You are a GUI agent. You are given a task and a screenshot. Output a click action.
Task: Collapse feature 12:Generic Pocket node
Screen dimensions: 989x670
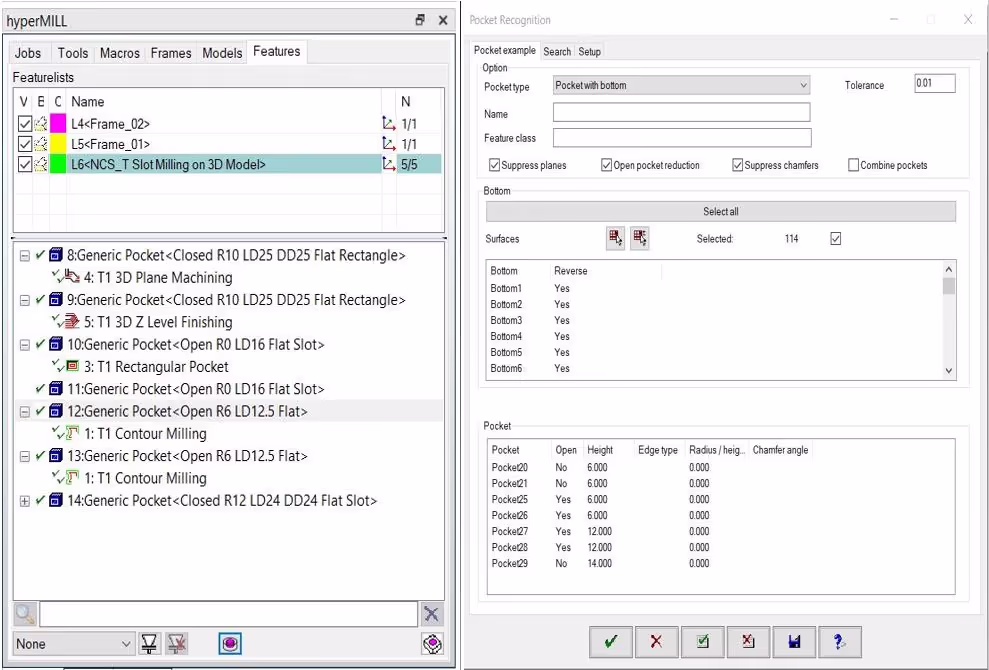[x=25, y=412]
